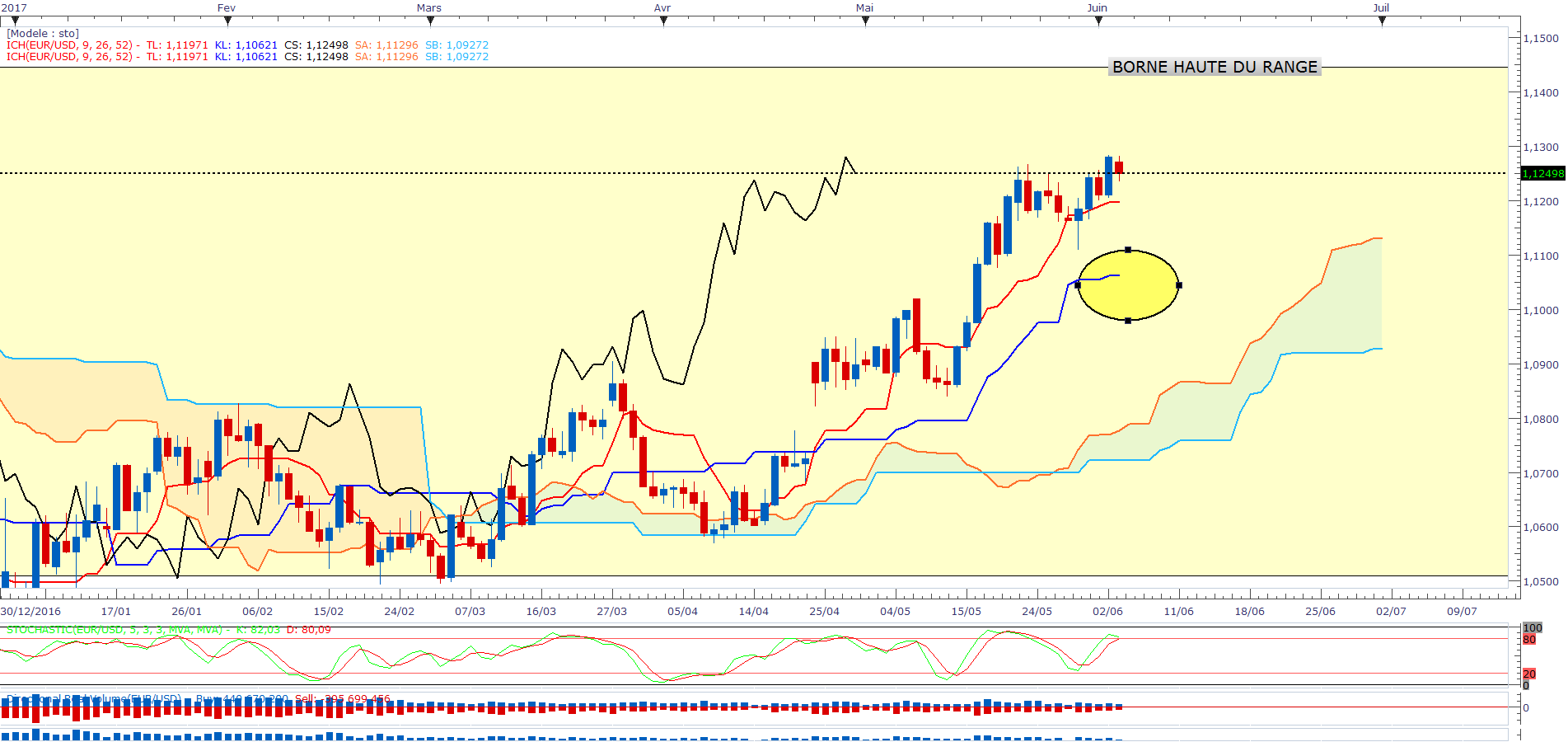Viewport: 1568px width, 742px height.
Task: Grab the top handle of the yellow ellipse
Action: [x=1128, y=250]
